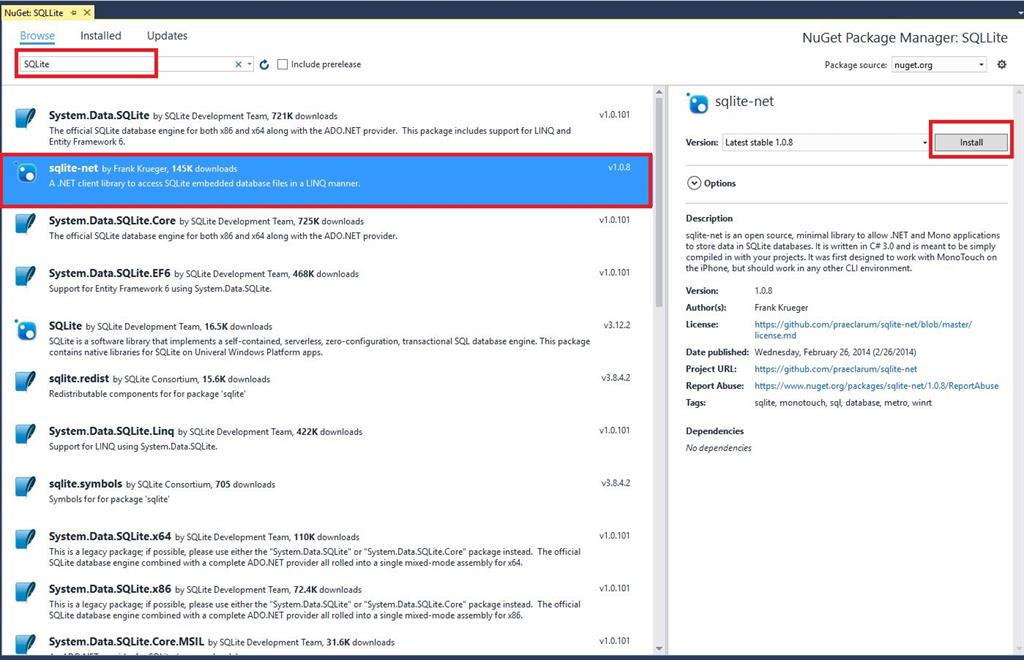The width and height of the screenshot is (1024, 660).
Task: Click the v3.12.2 version label
Action: 617,325
